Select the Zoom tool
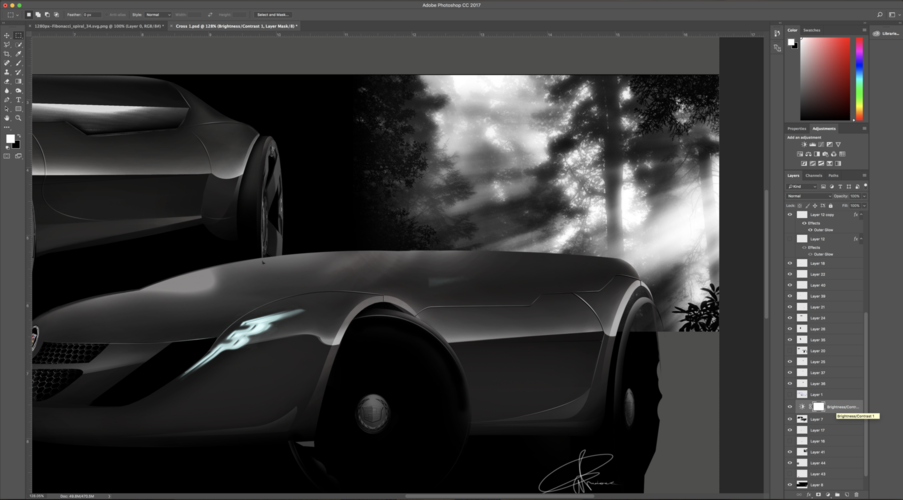This screenshot has width=903, height=500. [18, 118]
